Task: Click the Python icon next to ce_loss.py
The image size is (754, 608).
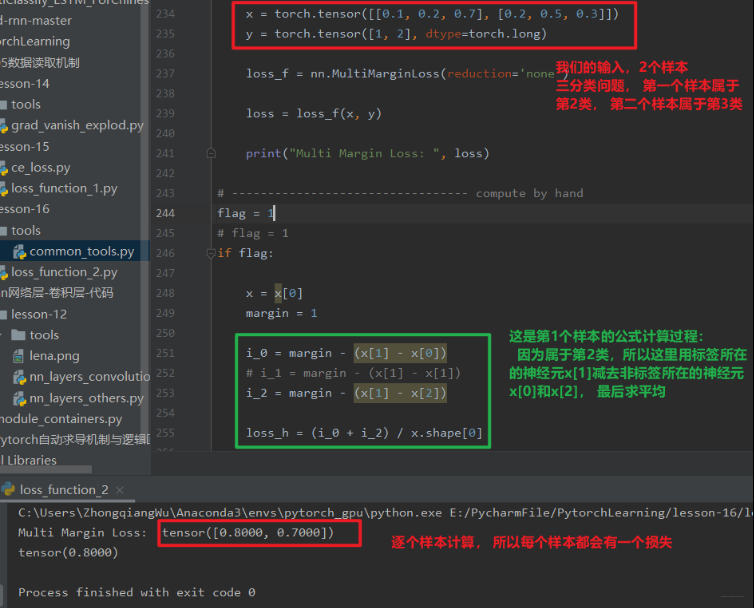Action: (4, 168)
